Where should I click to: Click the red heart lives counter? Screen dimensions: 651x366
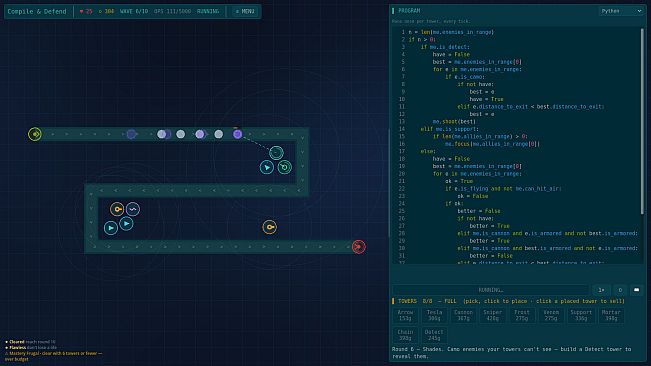pos(86,12)
